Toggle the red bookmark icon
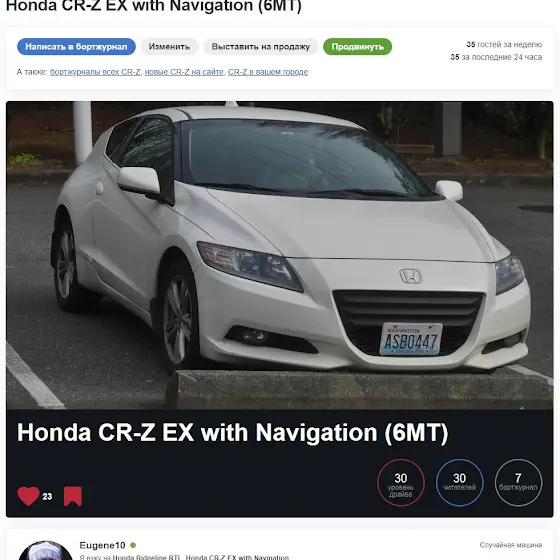 (x=73, y=496)
